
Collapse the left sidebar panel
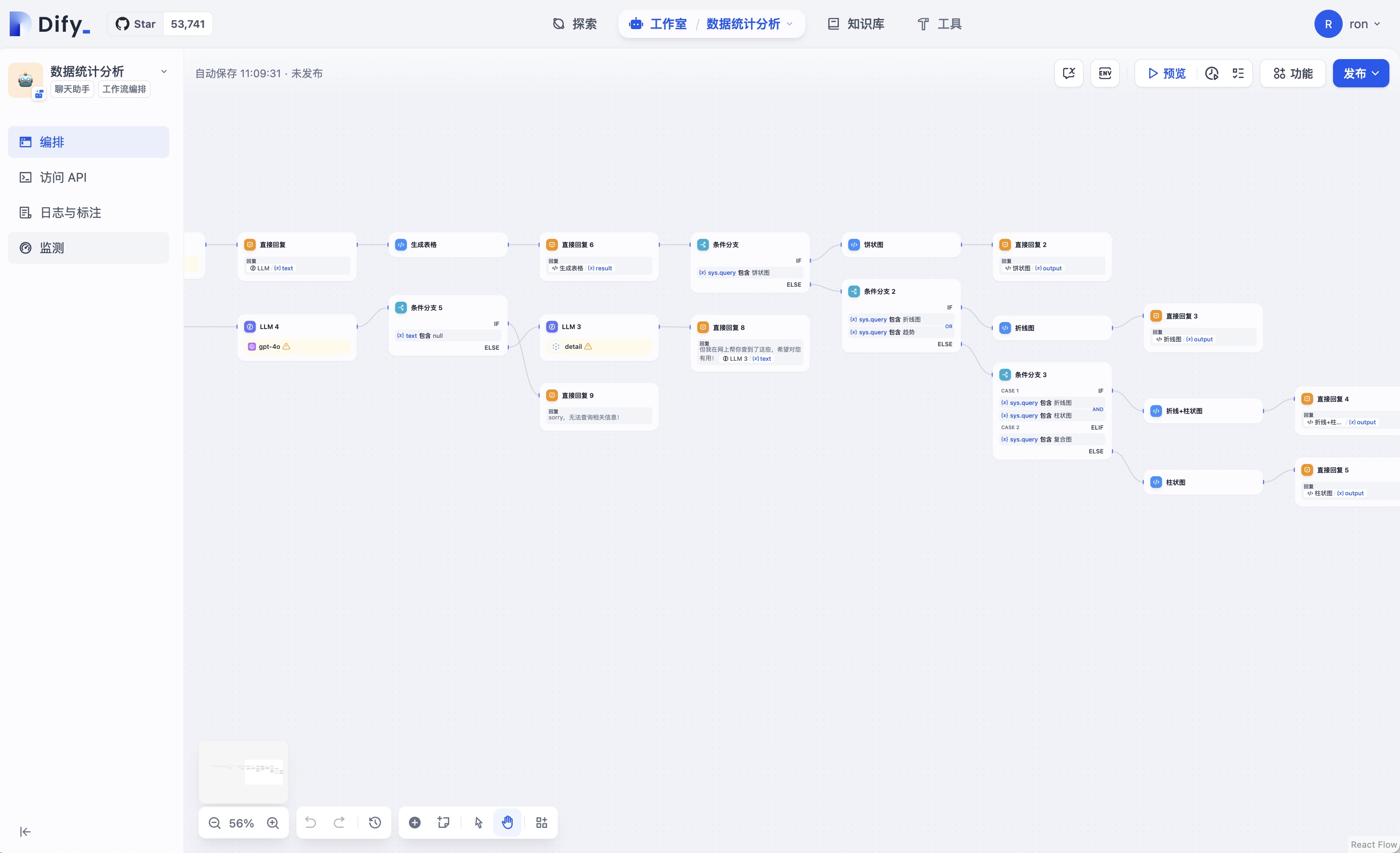25,832
